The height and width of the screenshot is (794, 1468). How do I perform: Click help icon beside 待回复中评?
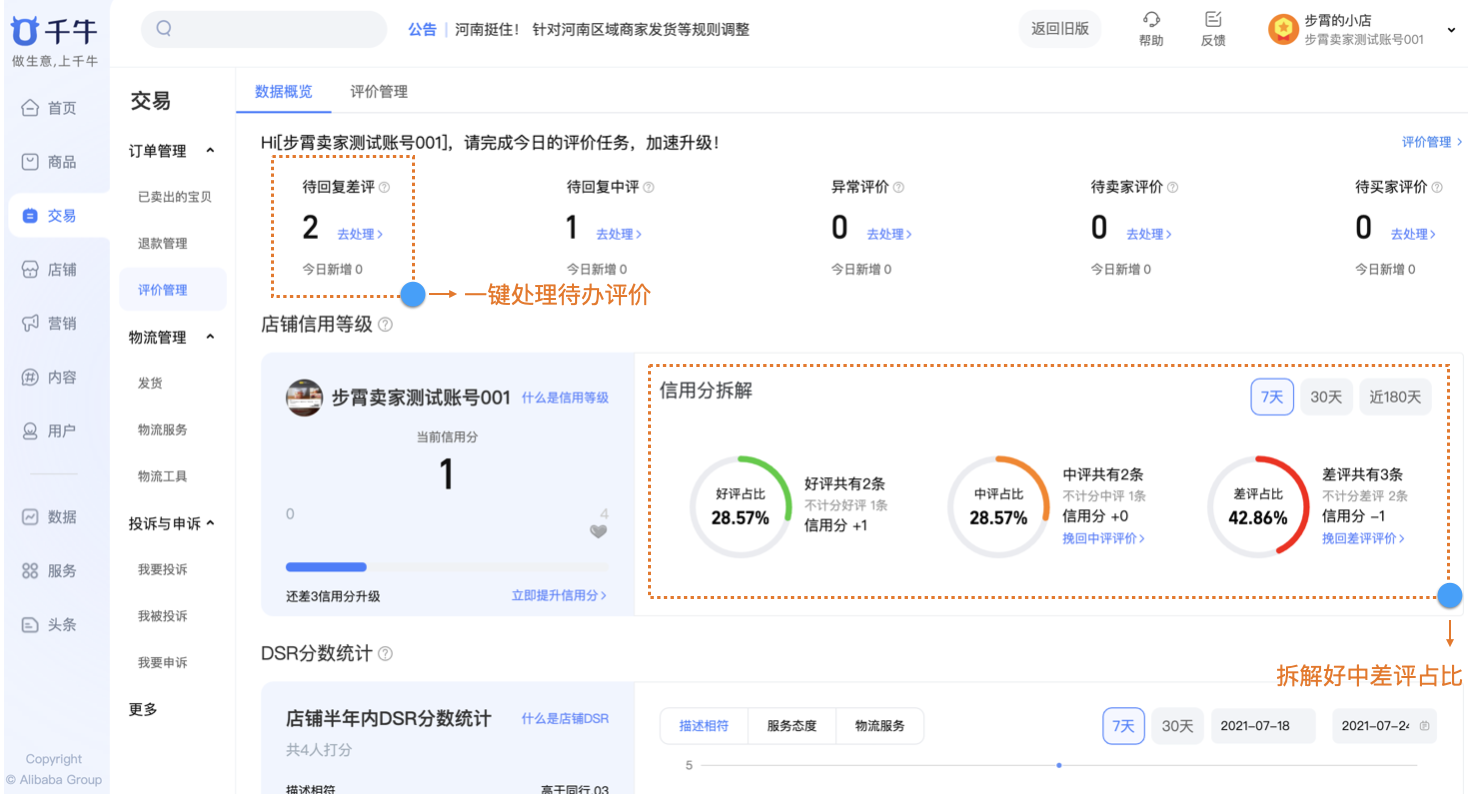click(x=649, y=187)
